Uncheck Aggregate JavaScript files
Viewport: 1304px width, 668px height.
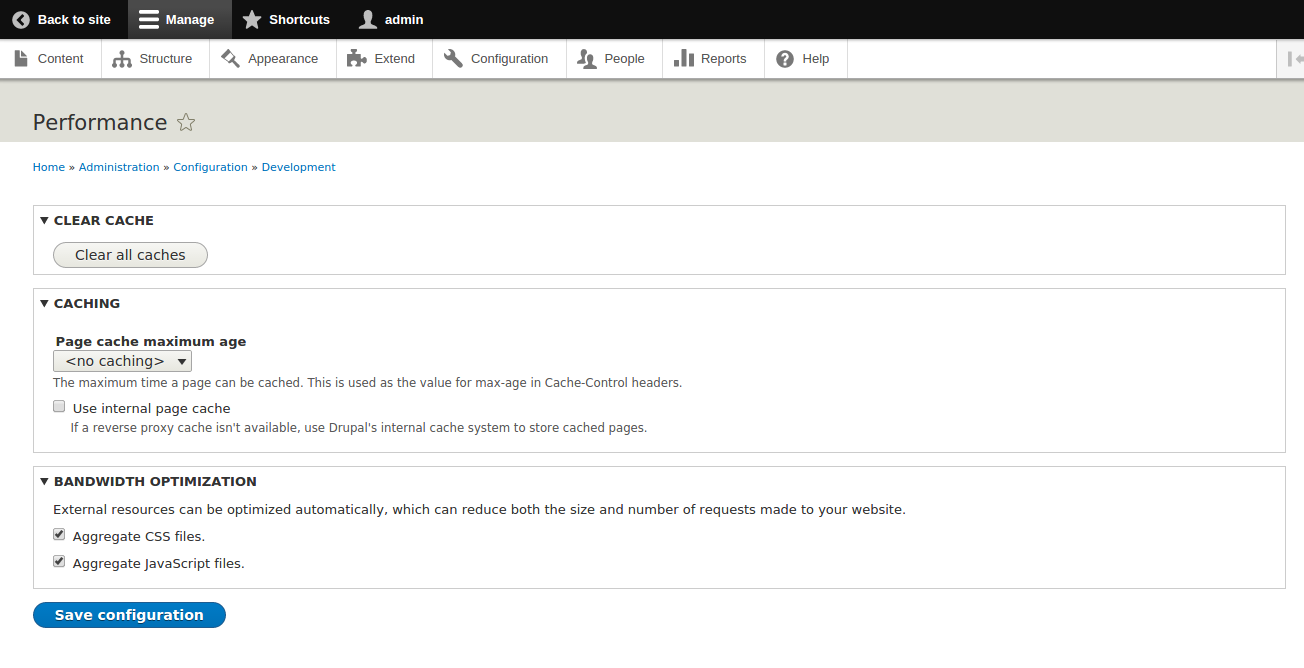[59, 561]
